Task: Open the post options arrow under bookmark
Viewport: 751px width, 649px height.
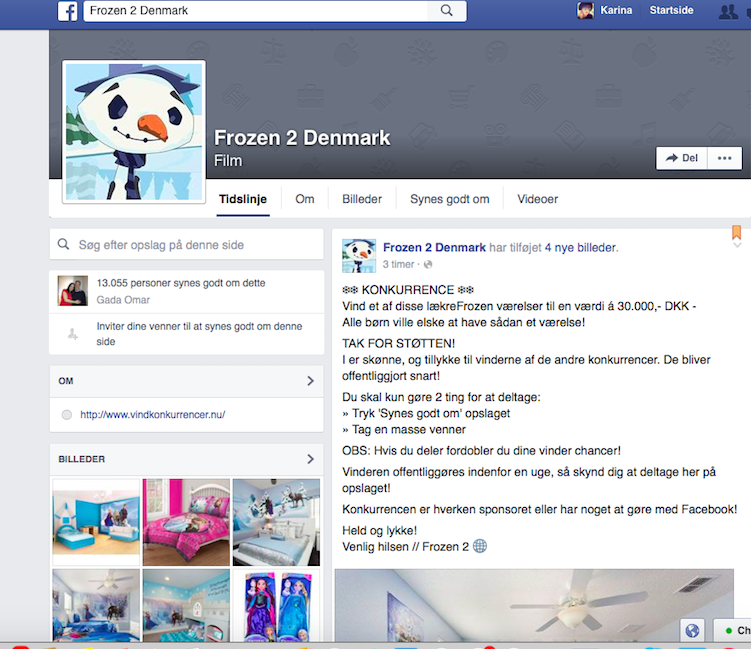Action: (737, 245)
